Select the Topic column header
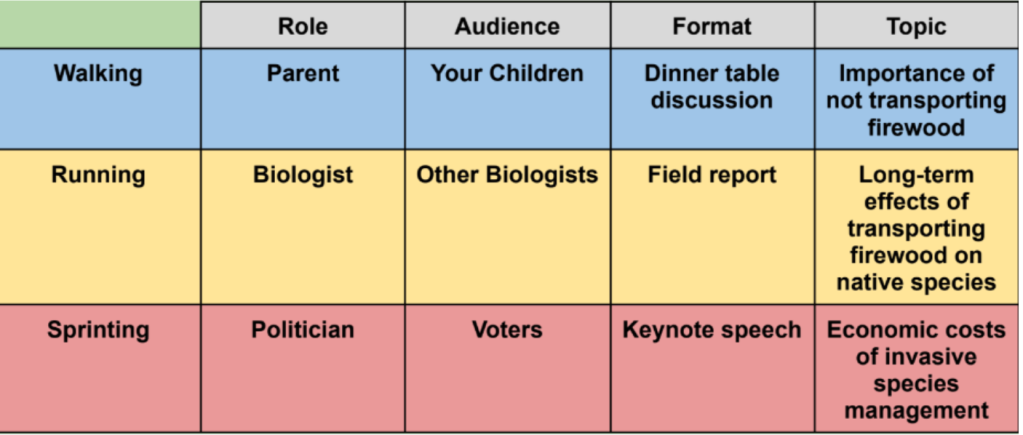 (916, 26)
